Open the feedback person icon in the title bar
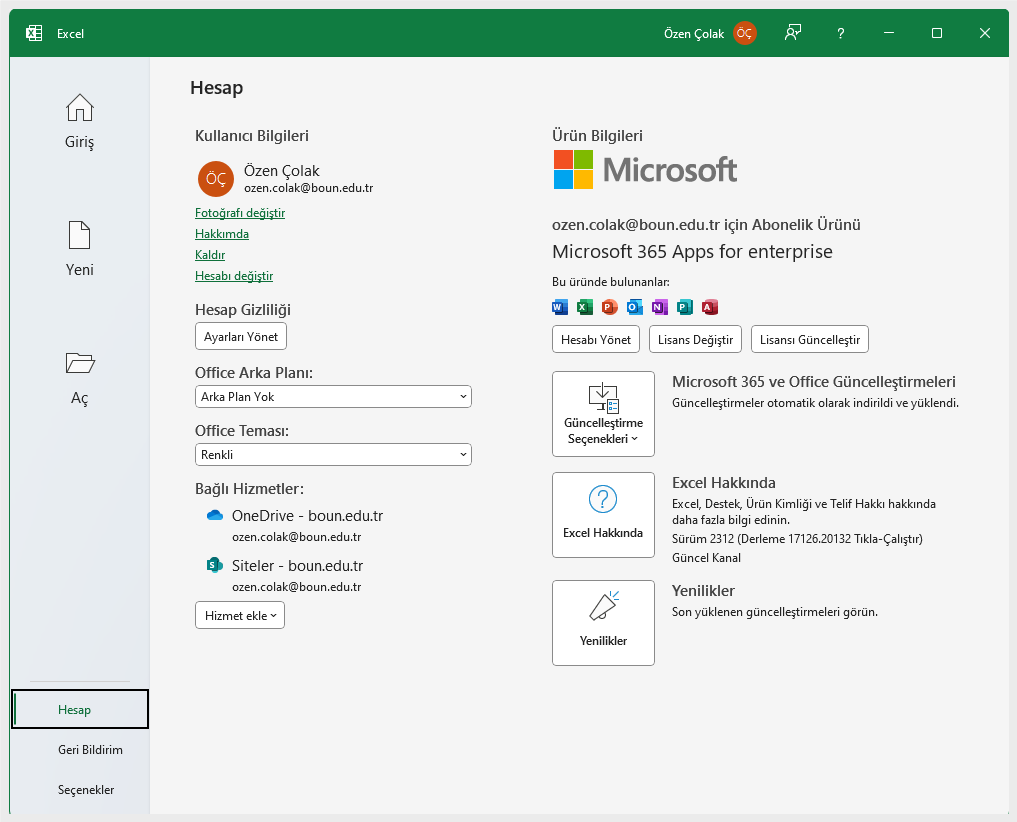Image resolution: width=1017 pixels, height=822 pixels. point(793,33)
